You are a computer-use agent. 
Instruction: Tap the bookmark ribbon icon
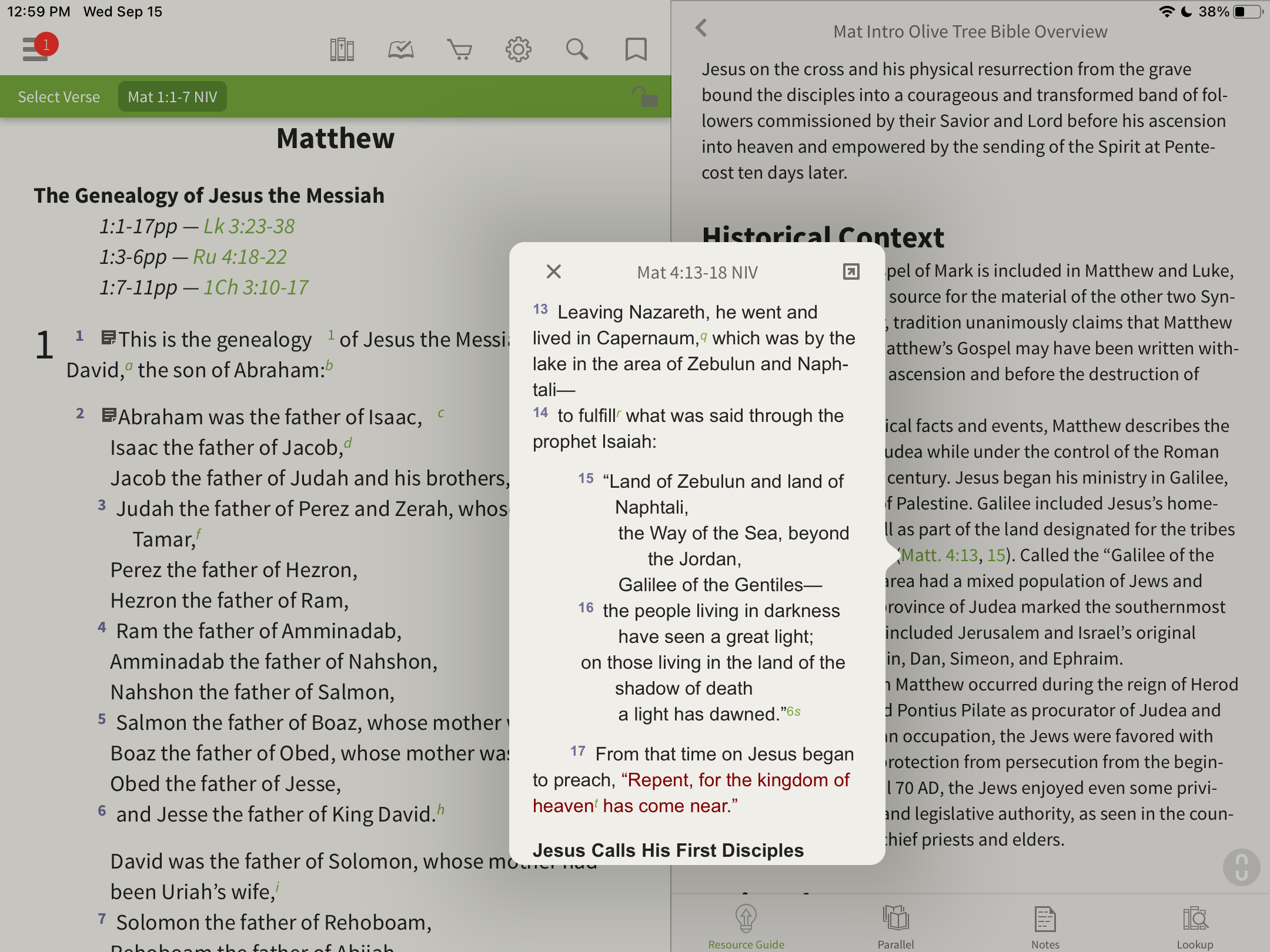click(x=636, y=50)
